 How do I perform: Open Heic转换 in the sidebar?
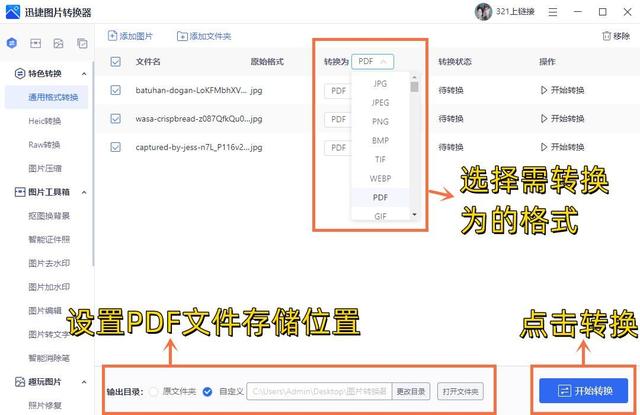tap(44, 121)
